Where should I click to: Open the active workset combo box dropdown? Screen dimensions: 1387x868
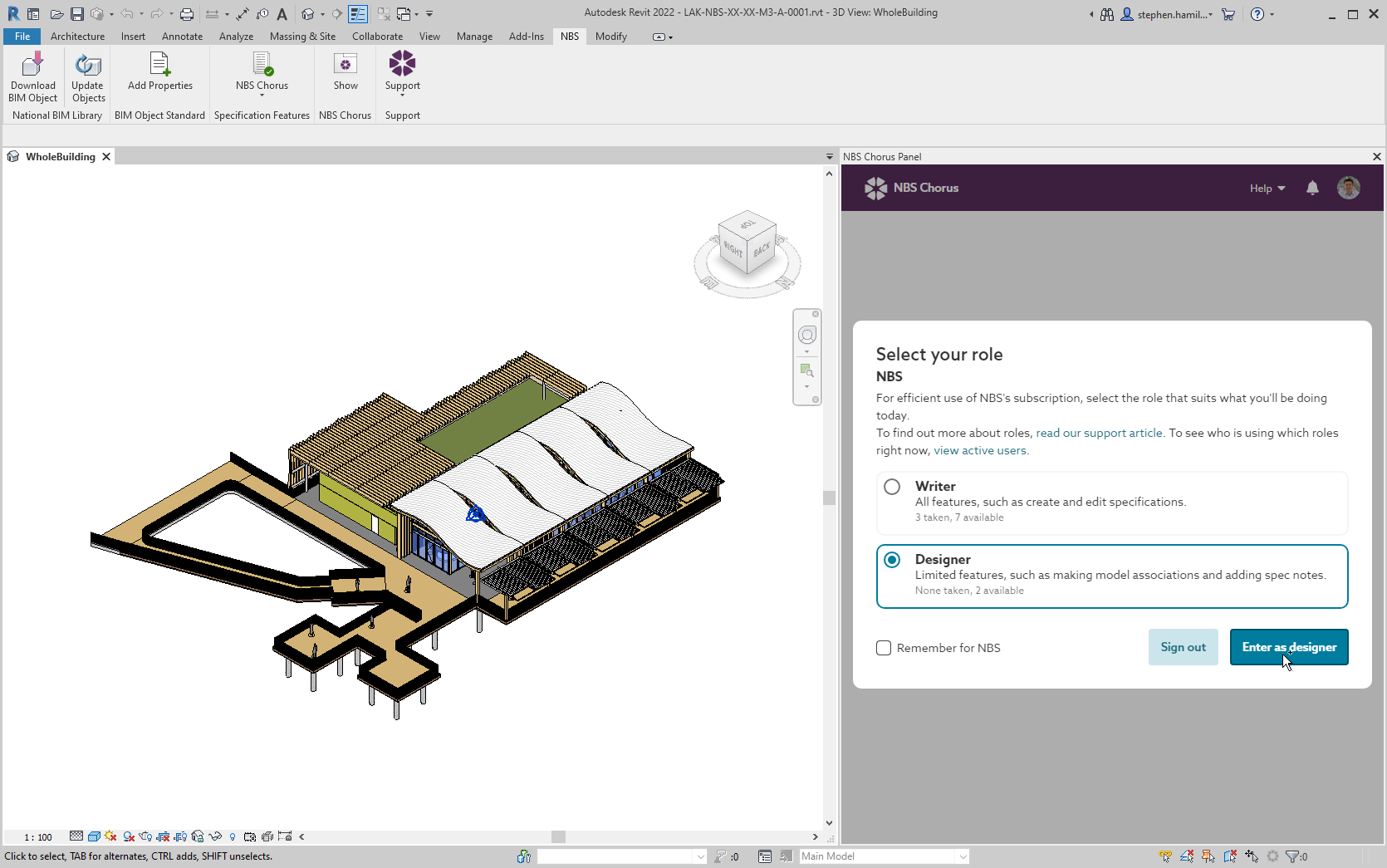pos(701,856)
